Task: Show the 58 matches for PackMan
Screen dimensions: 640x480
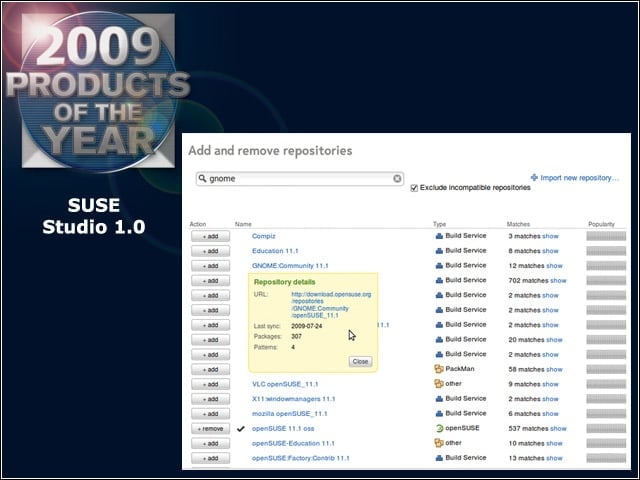Action: [x=554, y=369]
